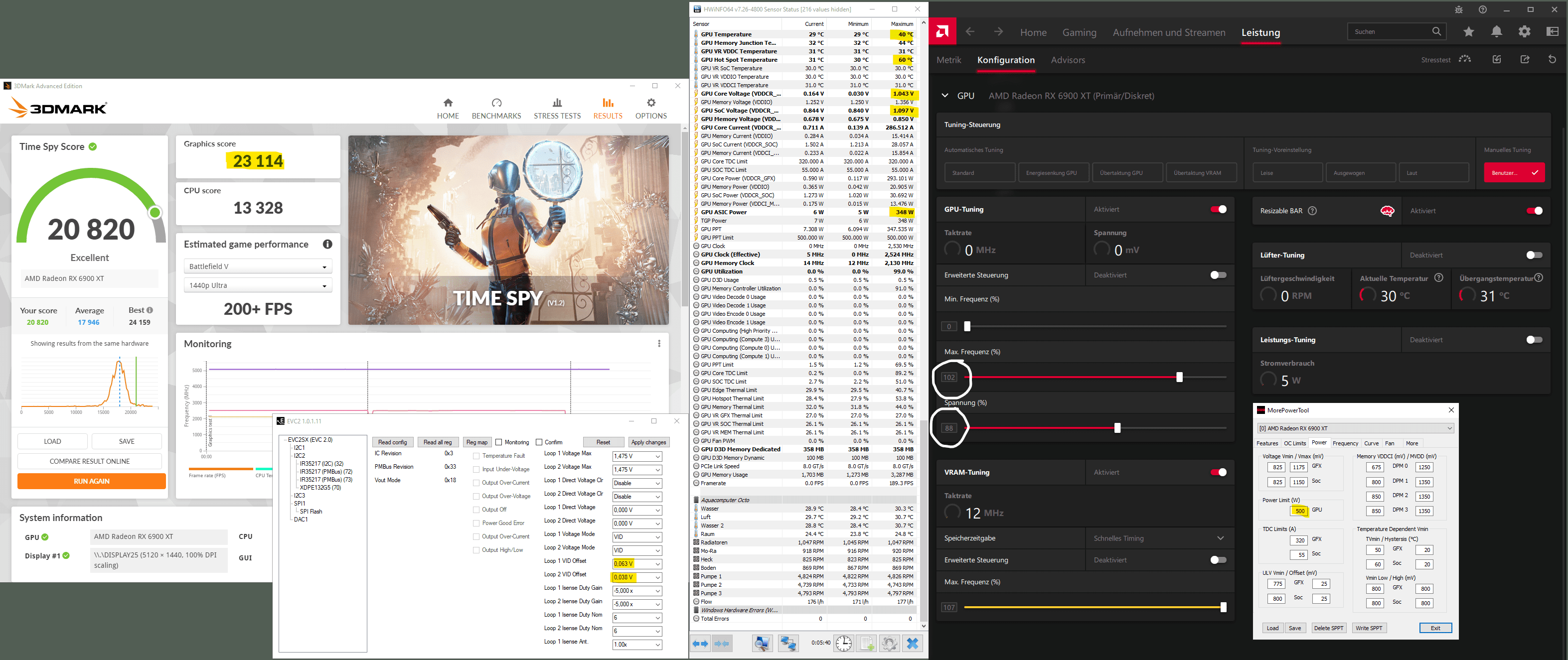Open MorePowerTool GPU selection dropdown
This screenshot has width=1568, height=660.
pos(1356,428)
